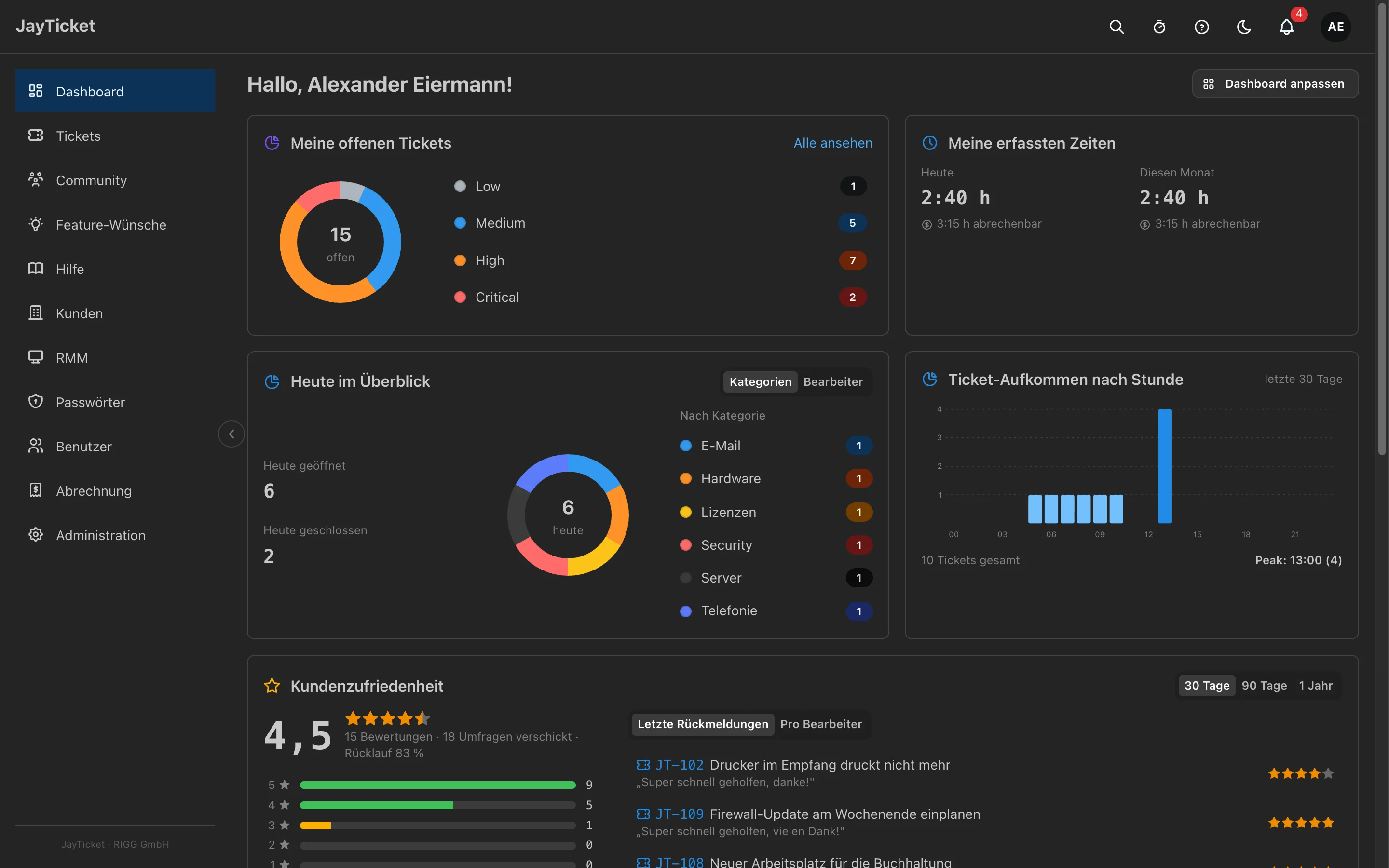This screenshot has height=868, width=1389.
Task: Click the Security category row
Action: (776, 545)
